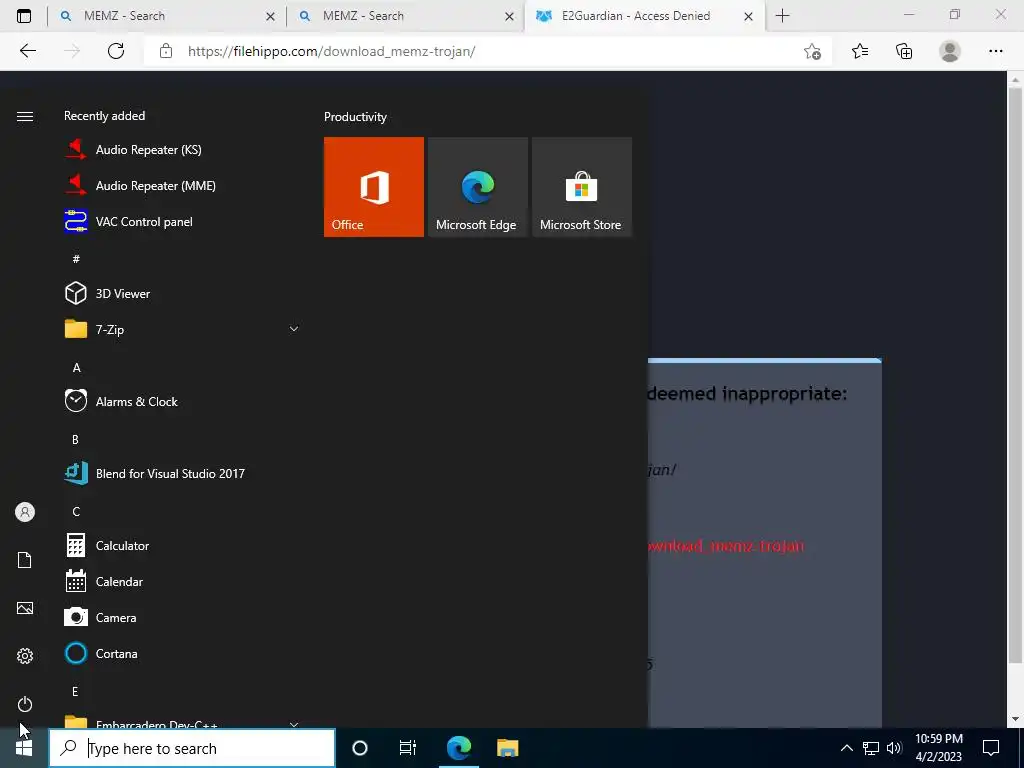The height and width of the screenshot is (768, 1024).
Task: Expand the Start menu hamburger
Action: [x=25, y=116]
